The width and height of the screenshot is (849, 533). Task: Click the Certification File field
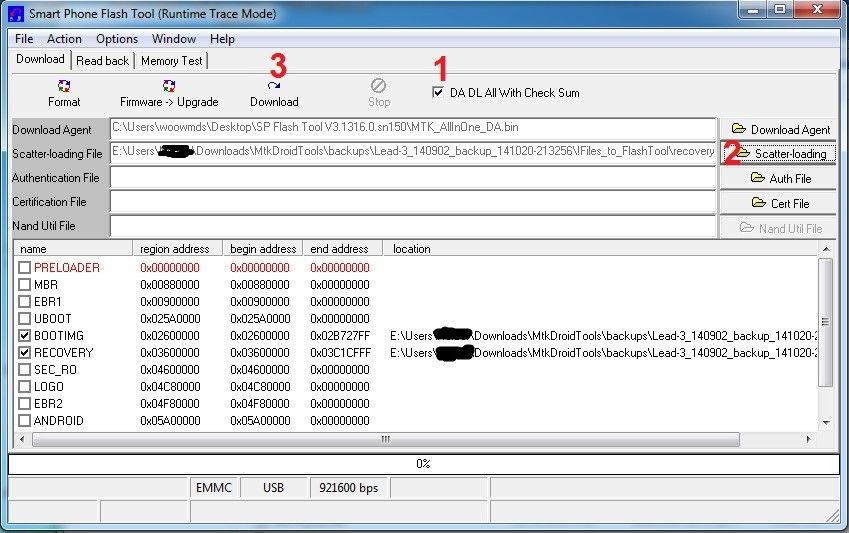tap(413, 202)
